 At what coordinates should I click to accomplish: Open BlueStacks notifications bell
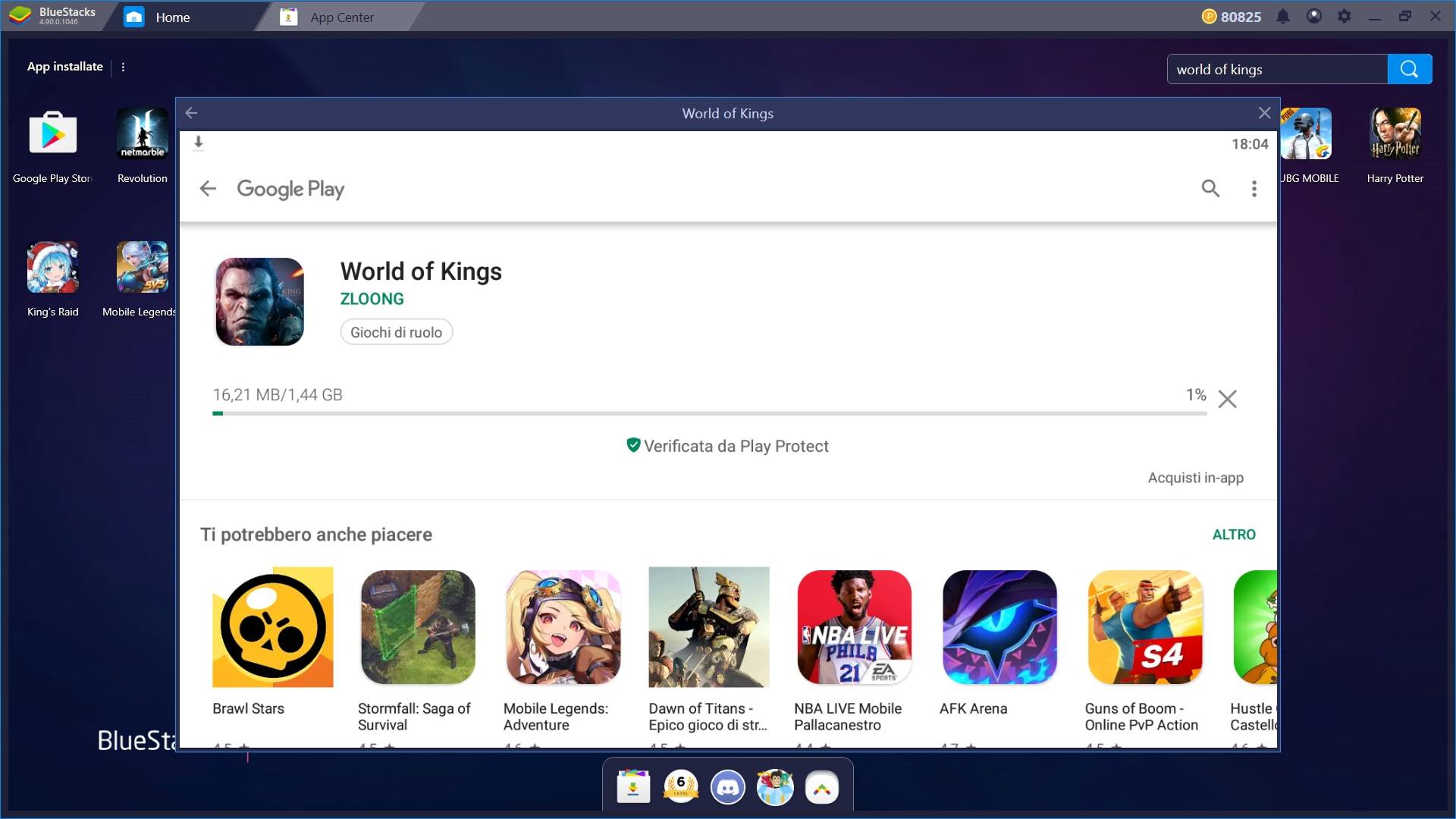pos(1283,17)
